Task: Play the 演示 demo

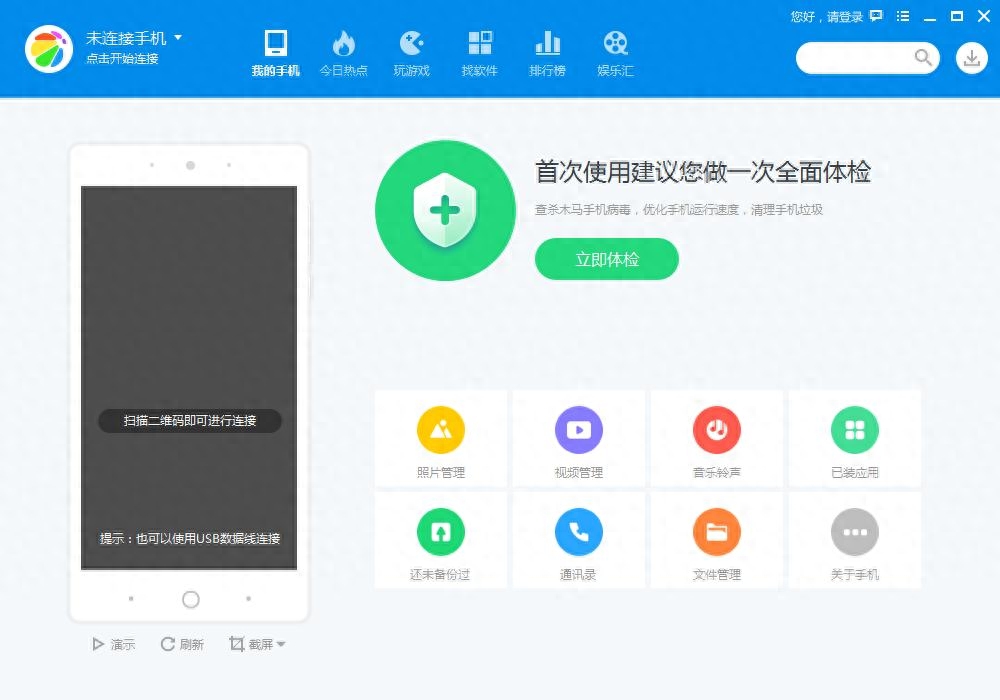Action: (x=113, y=644)
